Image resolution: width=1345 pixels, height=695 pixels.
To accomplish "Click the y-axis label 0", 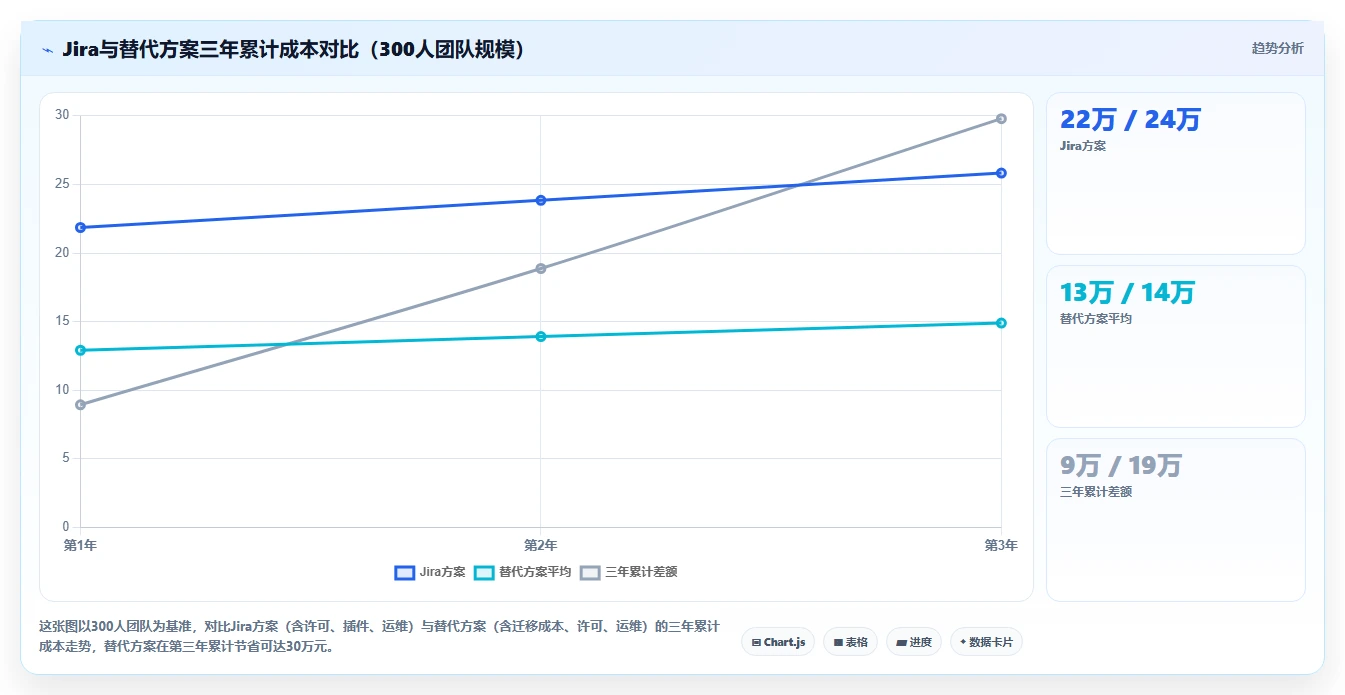I will pyautogui.click(x=66, y=527).
